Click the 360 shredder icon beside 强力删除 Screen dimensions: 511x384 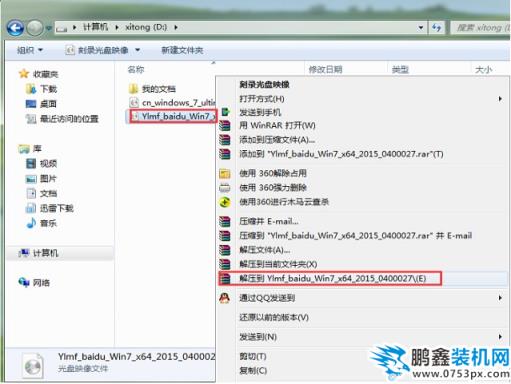click(x=225, y=188)
